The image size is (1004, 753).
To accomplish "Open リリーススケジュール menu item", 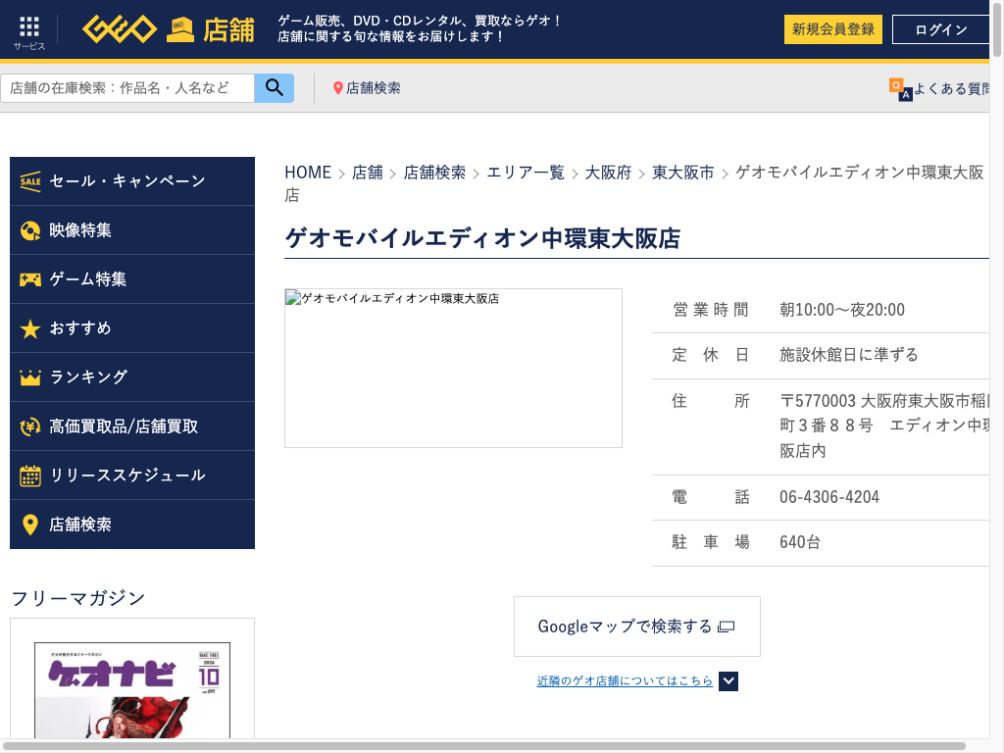I will click(x=133, y=475).
